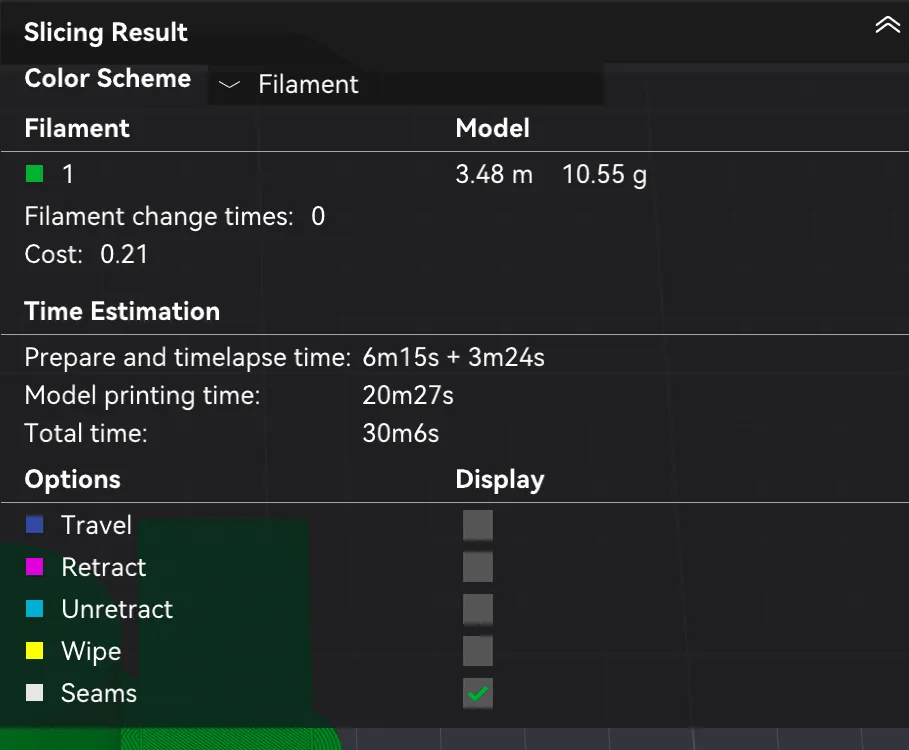The height and width of the screenshot is (750, 909).
Task: Click the blue Travel color swatch
Action: click(x=35, y=525)
